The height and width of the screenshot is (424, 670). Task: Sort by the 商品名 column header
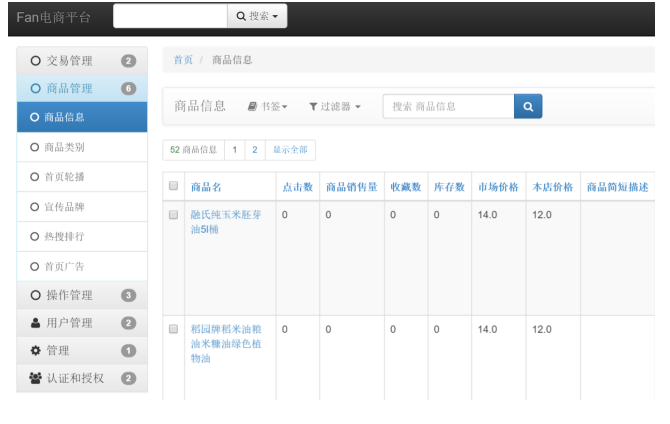point(206,187)
